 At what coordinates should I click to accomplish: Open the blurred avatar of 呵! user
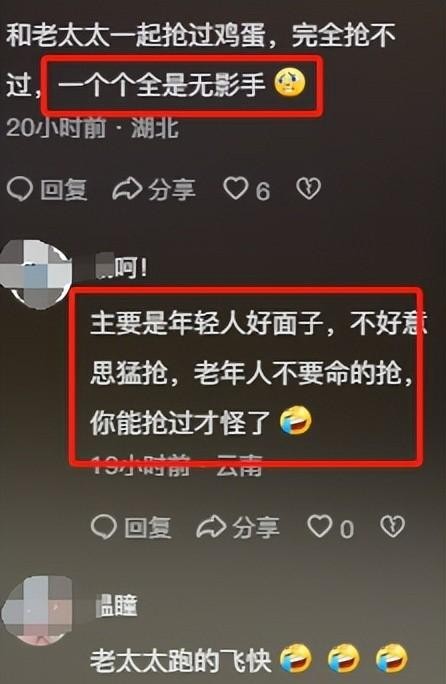(36, 273)
